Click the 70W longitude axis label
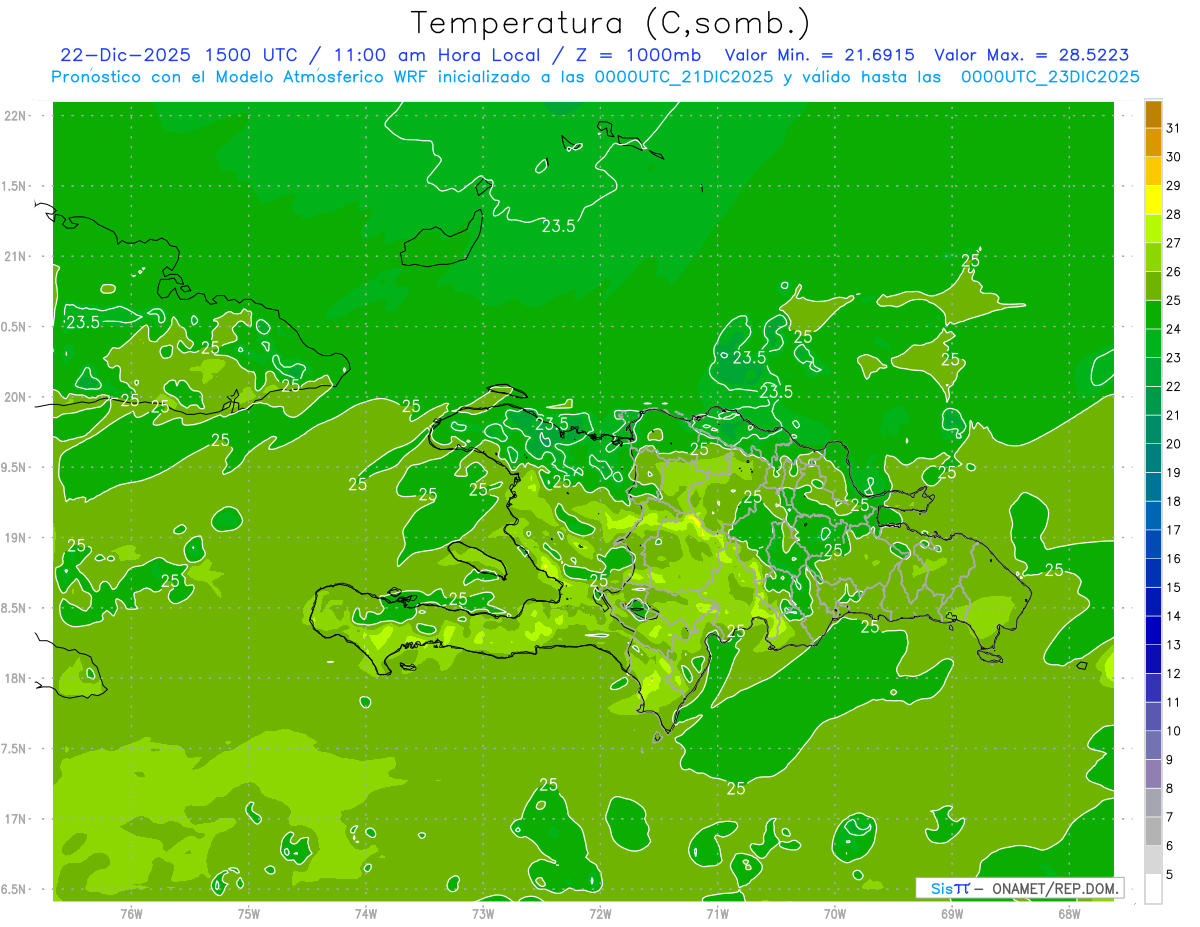Screen dimensions: 1200x927 coord(835,913)
